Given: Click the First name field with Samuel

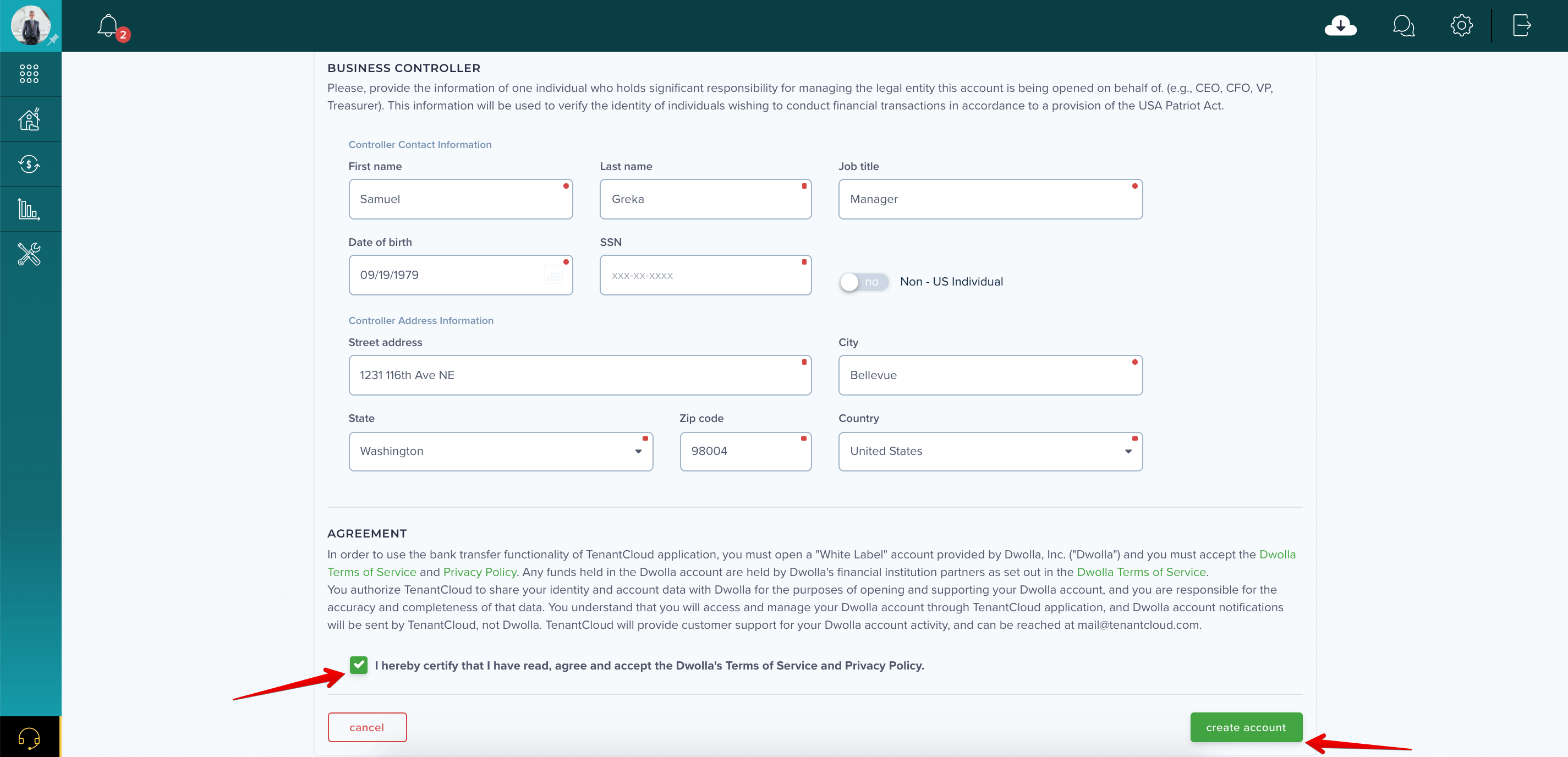Looking at the screenshot, I should (x=460, y=199).
